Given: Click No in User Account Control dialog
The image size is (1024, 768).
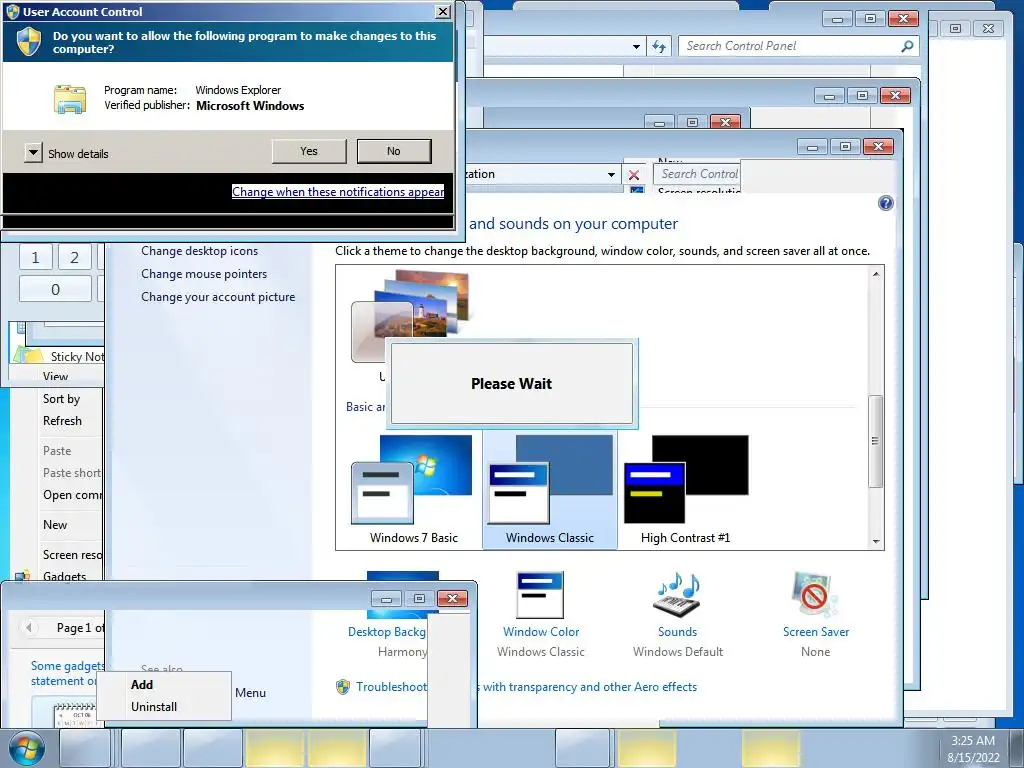Looking at the screenshot, I should coord(394,151).
